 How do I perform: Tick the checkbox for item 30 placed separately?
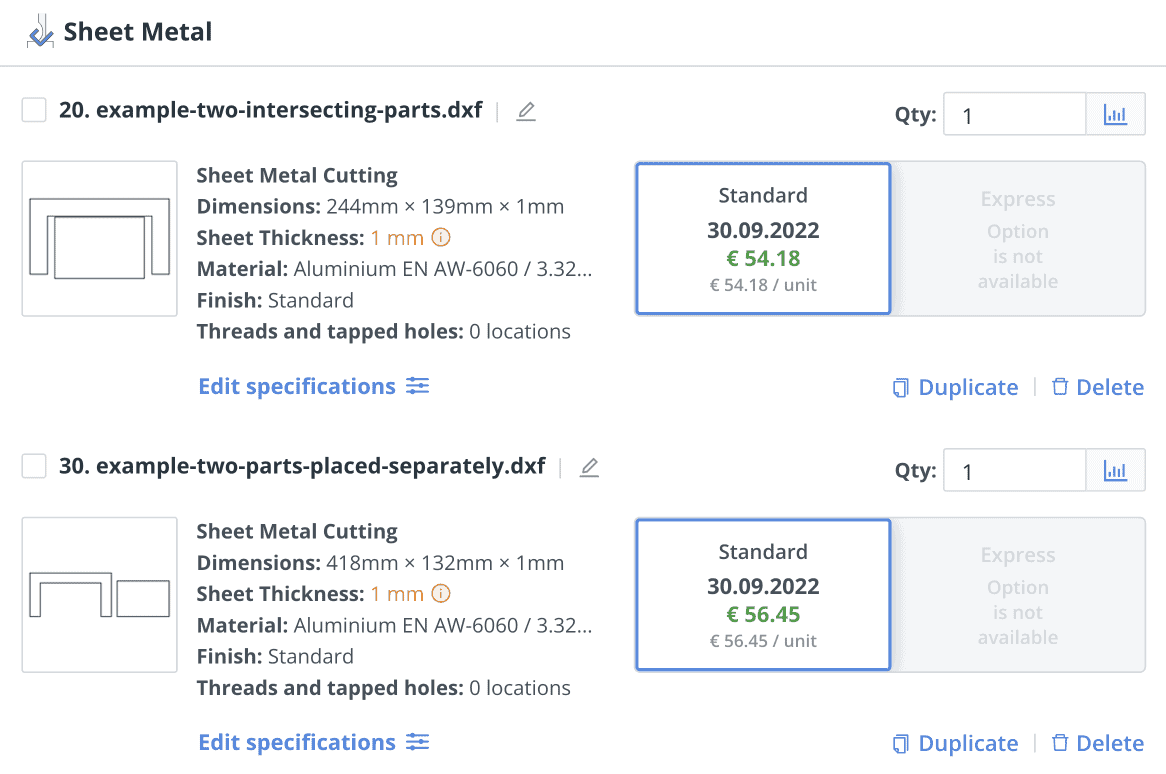[x=35, y=466]
